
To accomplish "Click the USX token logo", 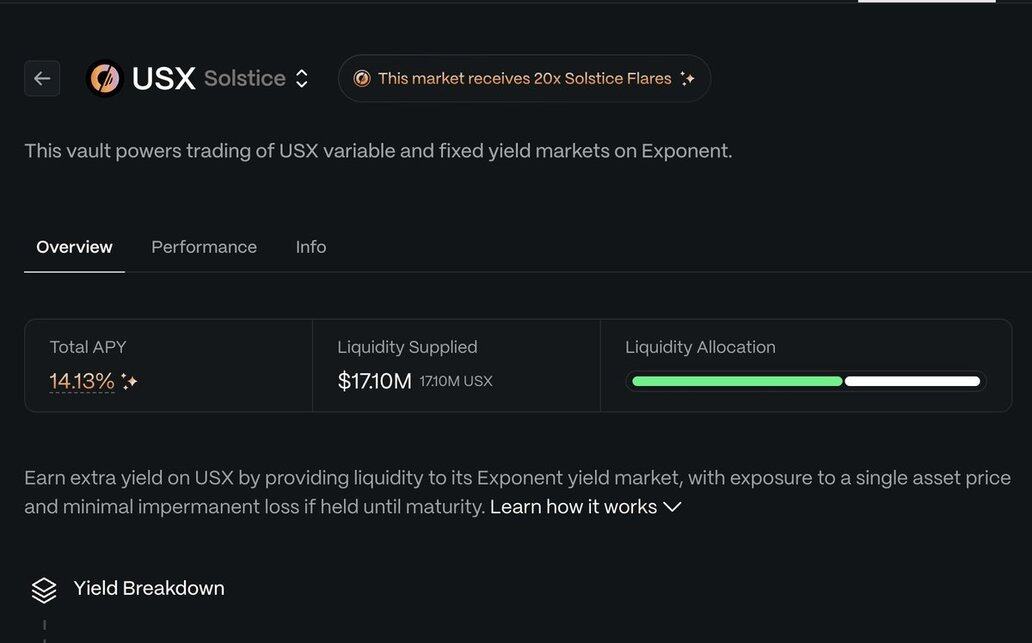I will (104, 78).
